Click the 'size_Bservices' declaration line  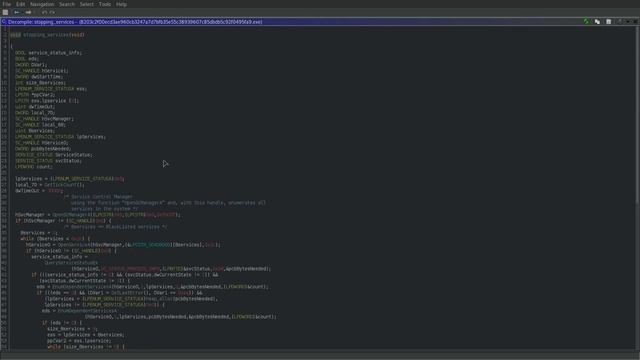[40, 83]
